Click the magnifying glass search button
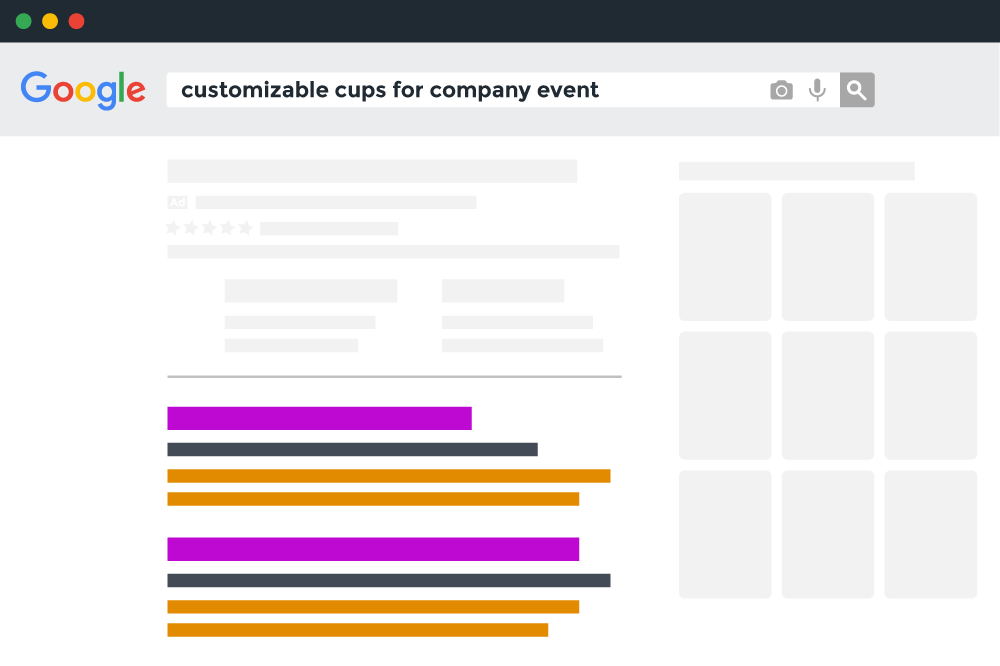This screenshot has width=1000, height=666. click(x=857, y=90)
